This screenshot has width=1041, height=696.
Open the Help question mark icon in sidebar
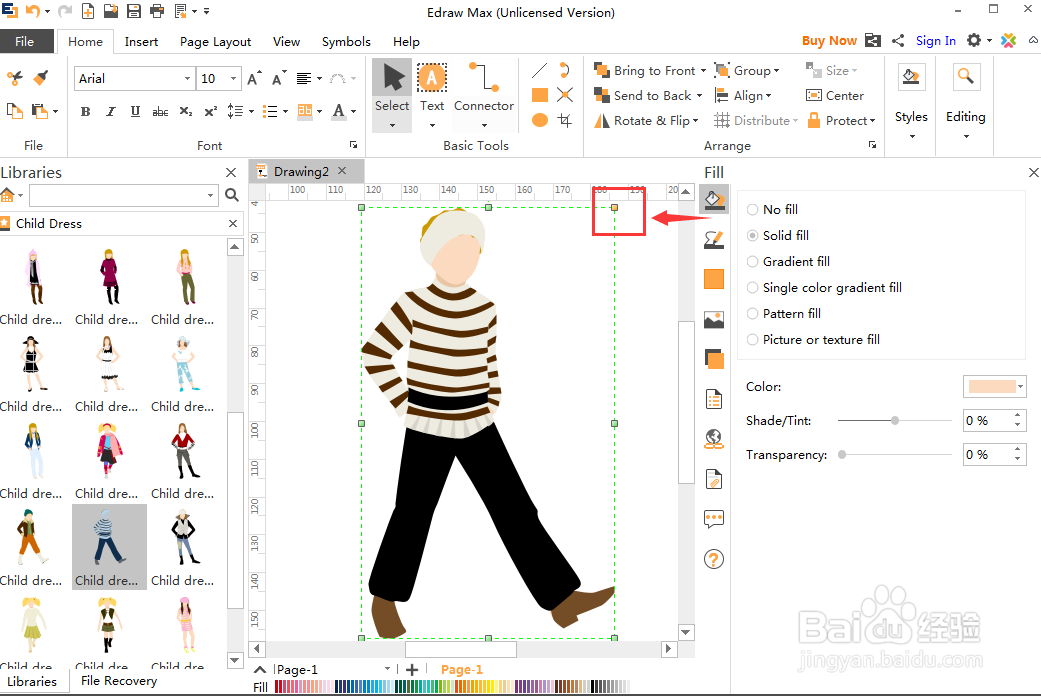click(714, 559)
